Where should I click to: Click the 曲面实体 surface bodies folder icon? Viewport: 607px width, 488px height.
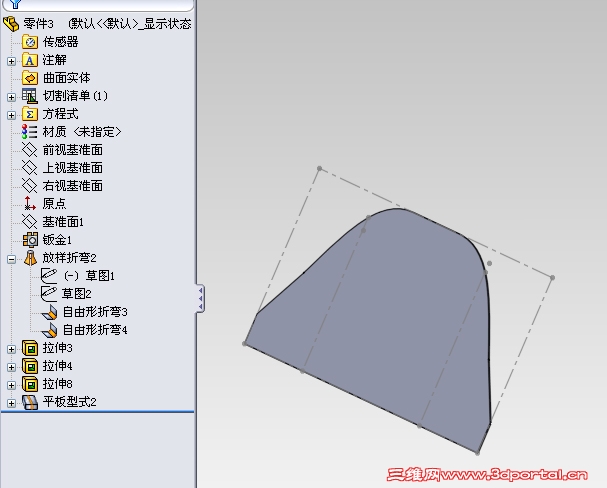[x=30, y=78]
